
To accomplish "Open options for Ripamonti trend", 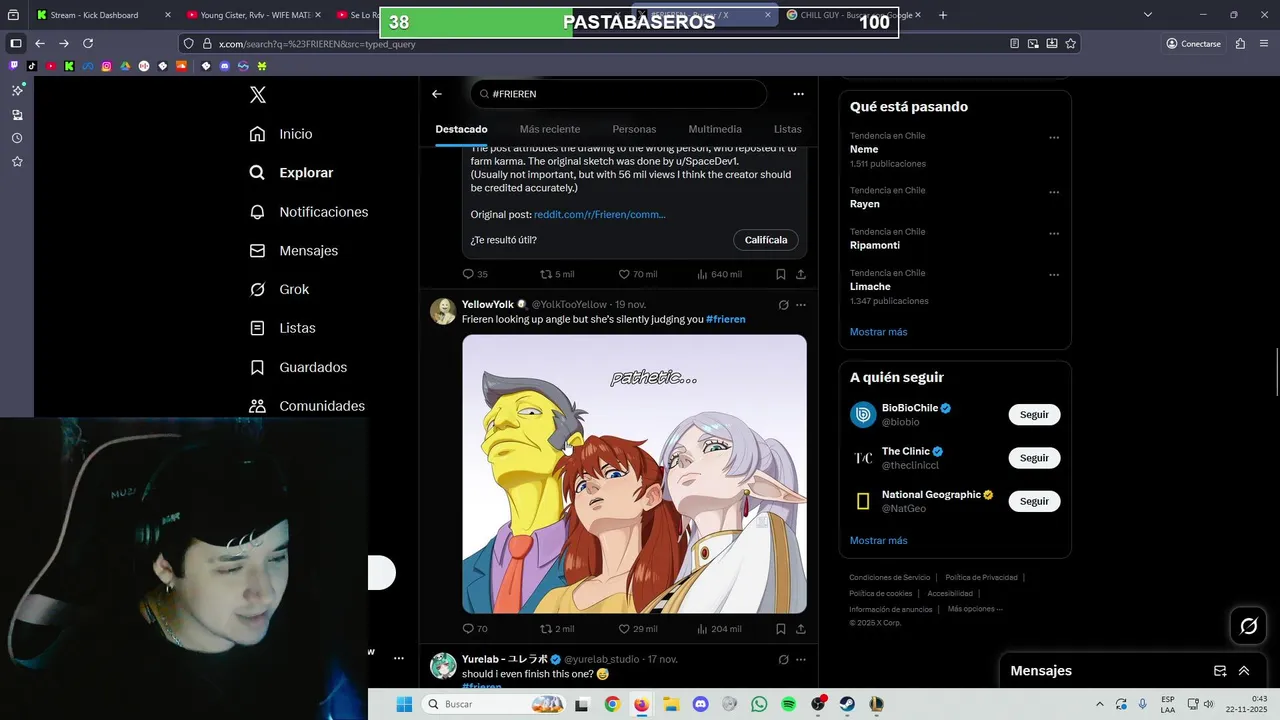I will (1054, 234).
